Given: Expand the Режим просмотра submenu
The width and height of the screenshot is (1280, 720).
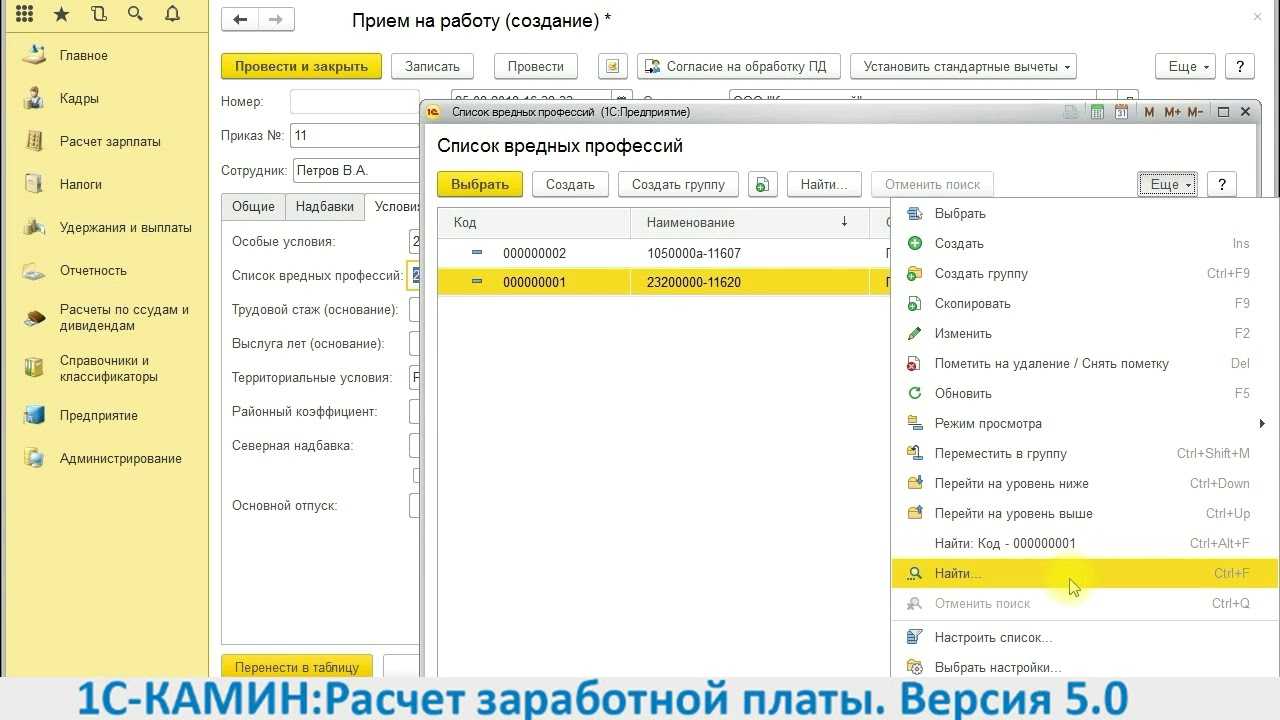Looking at the screenshot, I should (x=1085, y=423).
